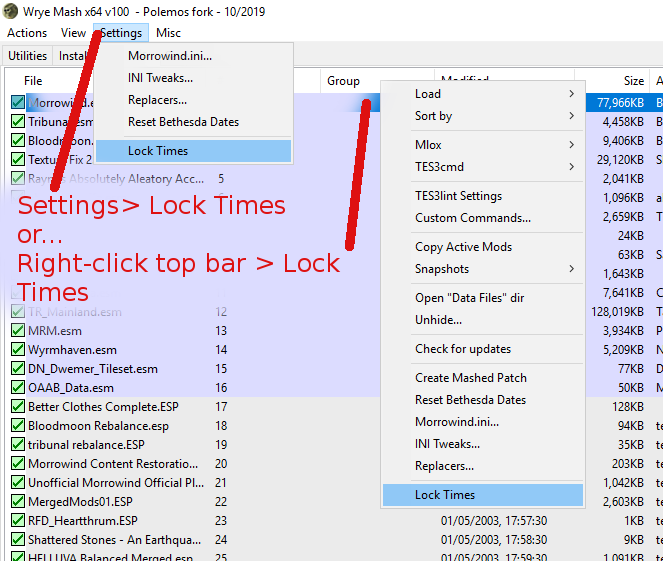Select Reset Bethesda Dates in context menu
The image size is (663, 561).
pos(483,400)
